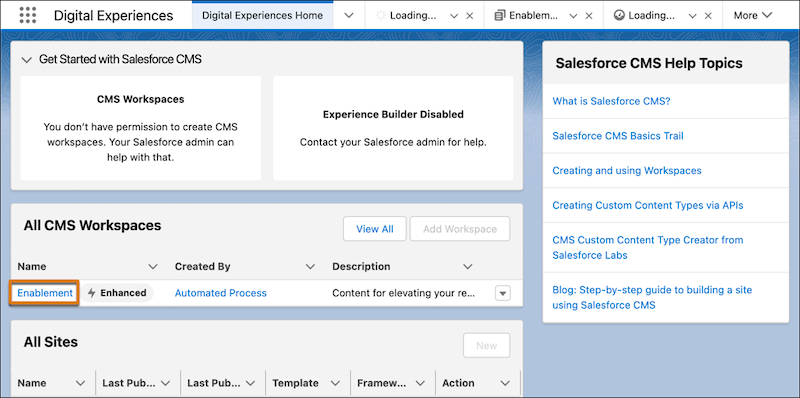Screen dimensions: 800x398
Task: Click the Digital Experiences app name
Action: click(114, 15)
